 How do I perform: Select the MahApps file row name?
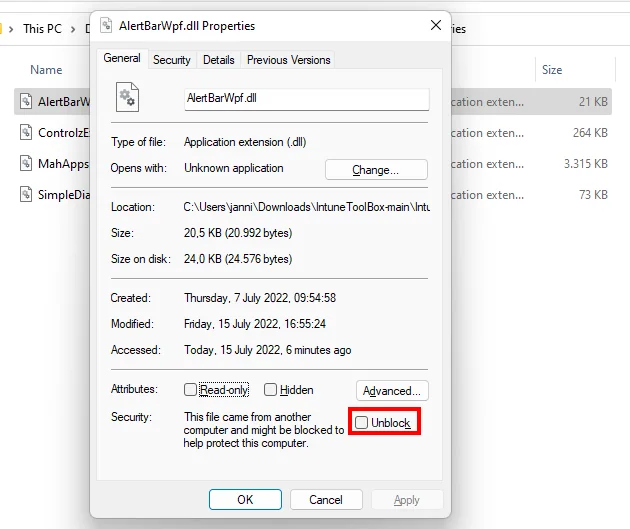pyautogui.click(x=63, y=163)
